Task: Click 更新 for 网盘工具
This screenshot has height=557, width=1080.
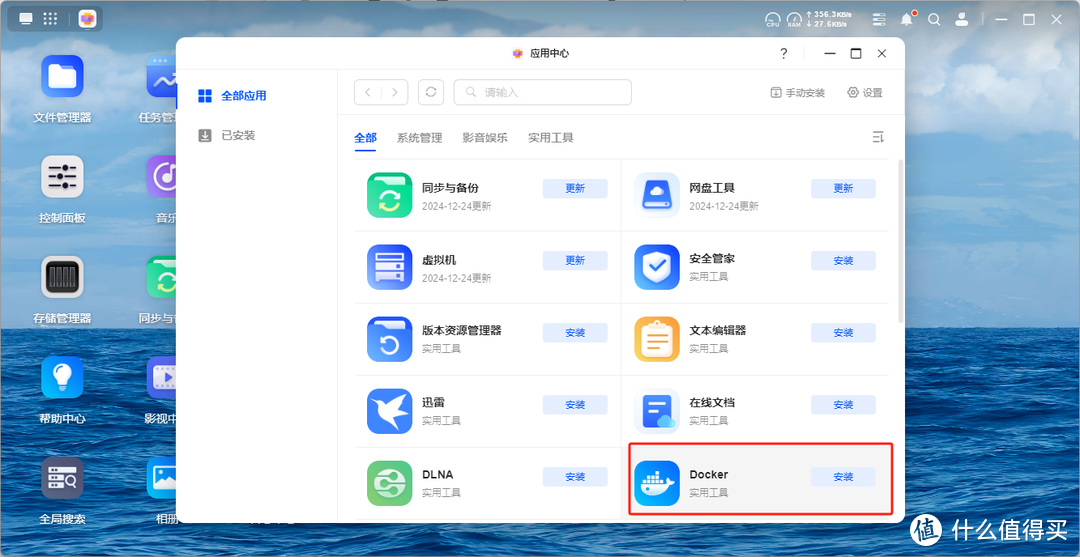Action: [843, 189]
